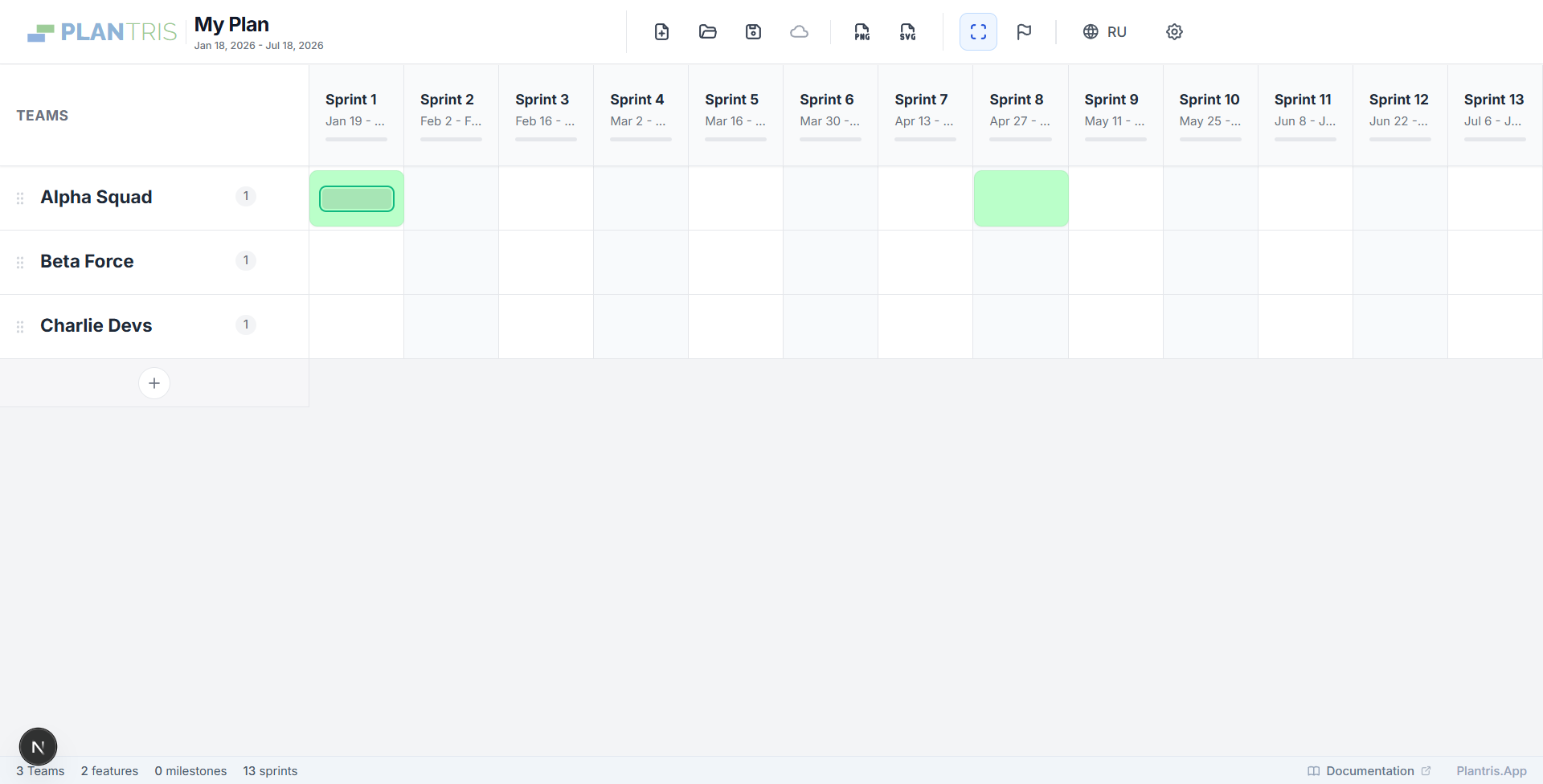Add a new team with plus button
Viewport: 1543px width, 784px height.
pos(154,383)
